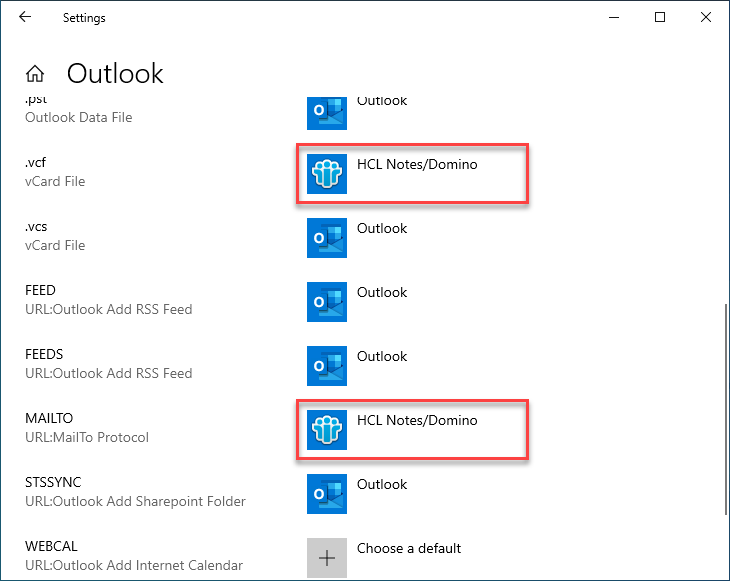Change default app label for .vcf
Image resolution: width=730 pixels, height=581 pixels.
(x=417, y=165)
